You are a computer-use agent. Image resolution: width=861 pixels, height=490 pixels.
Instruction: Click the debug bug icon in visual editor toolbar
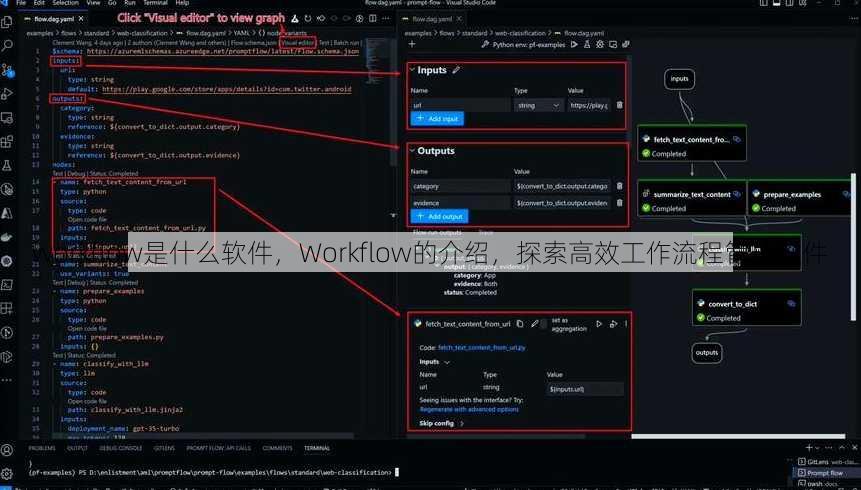point(600,44)
